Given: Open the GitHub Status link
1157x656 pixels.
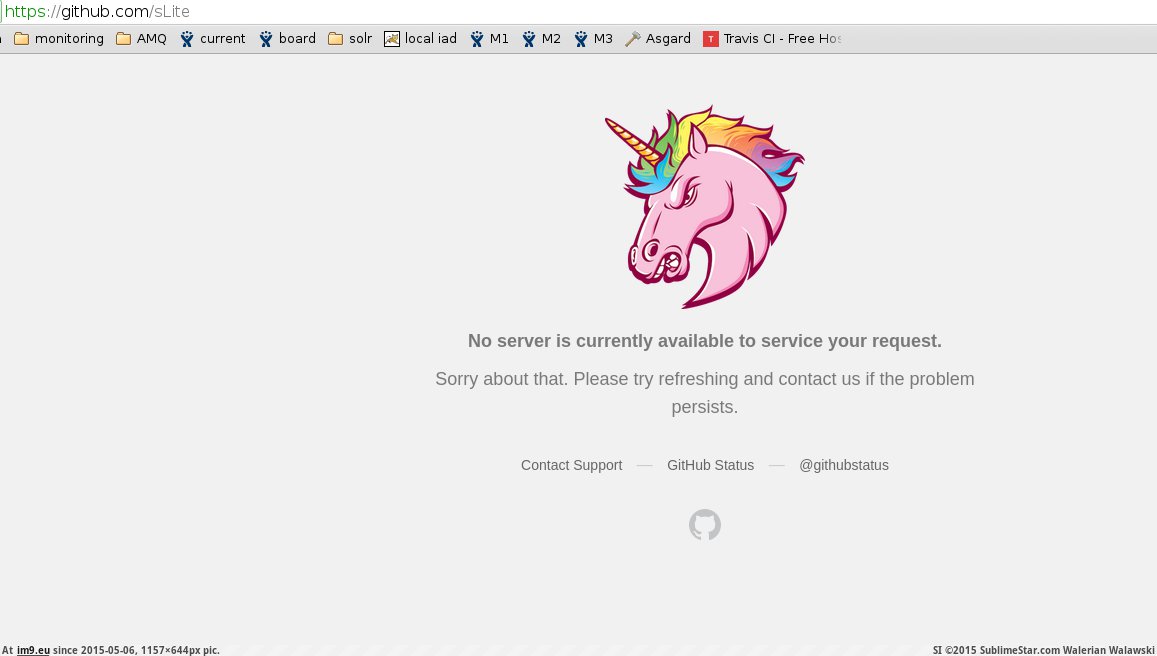Looking at the screenshot, I should (x=711, y=466).
